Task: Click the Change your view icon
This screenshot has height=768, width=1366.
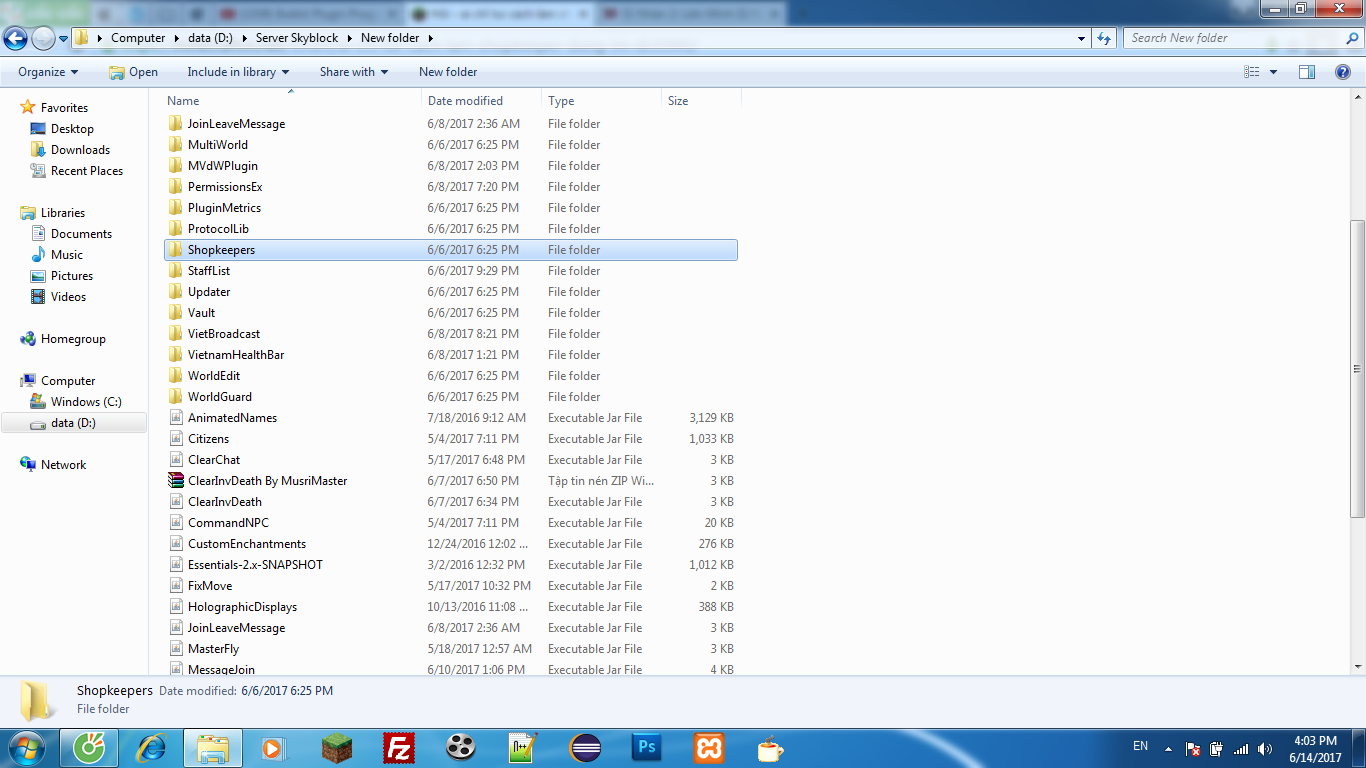Action: (x=1252, y=72)
